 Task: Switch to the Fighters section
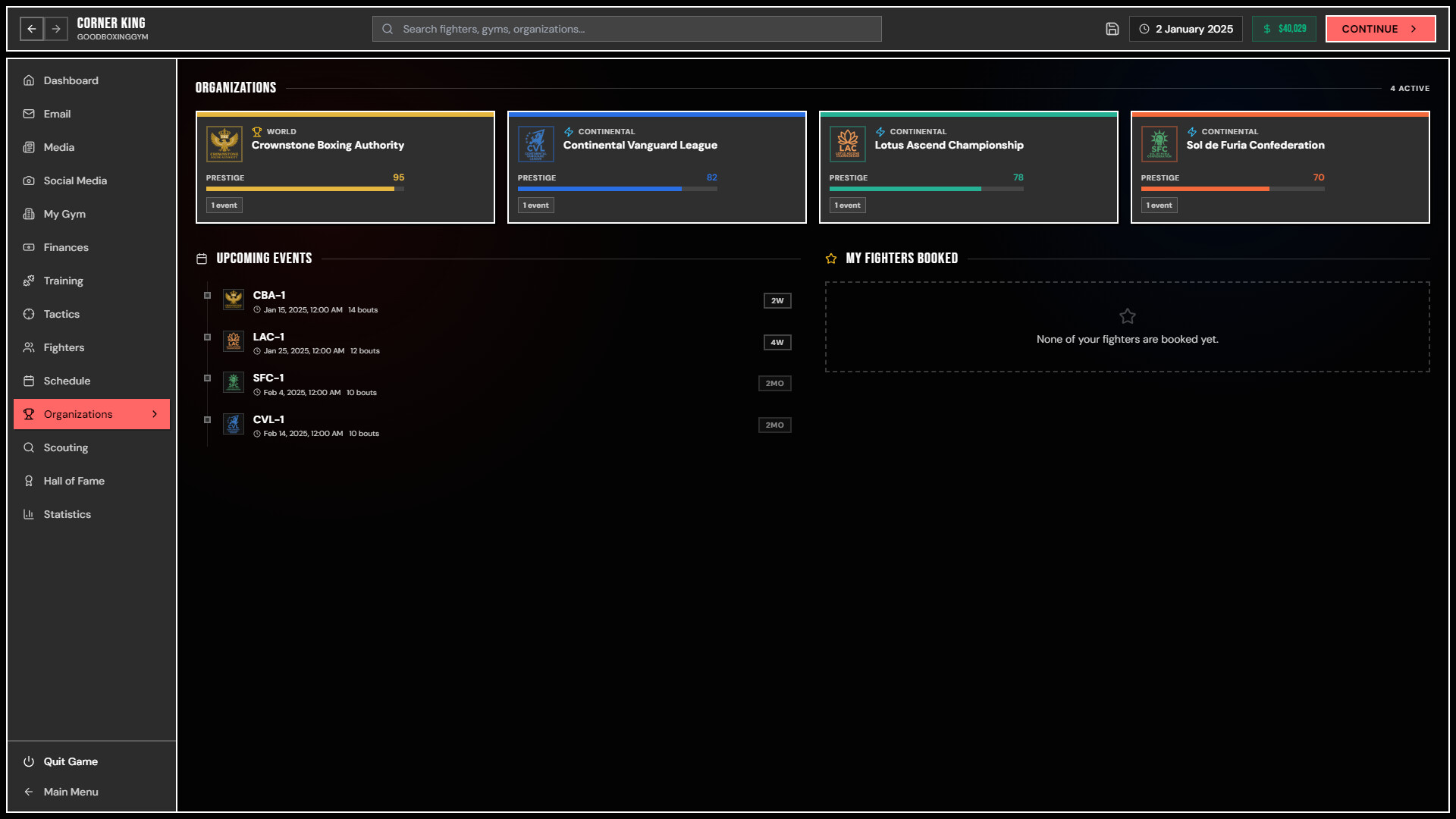[28, 347]
